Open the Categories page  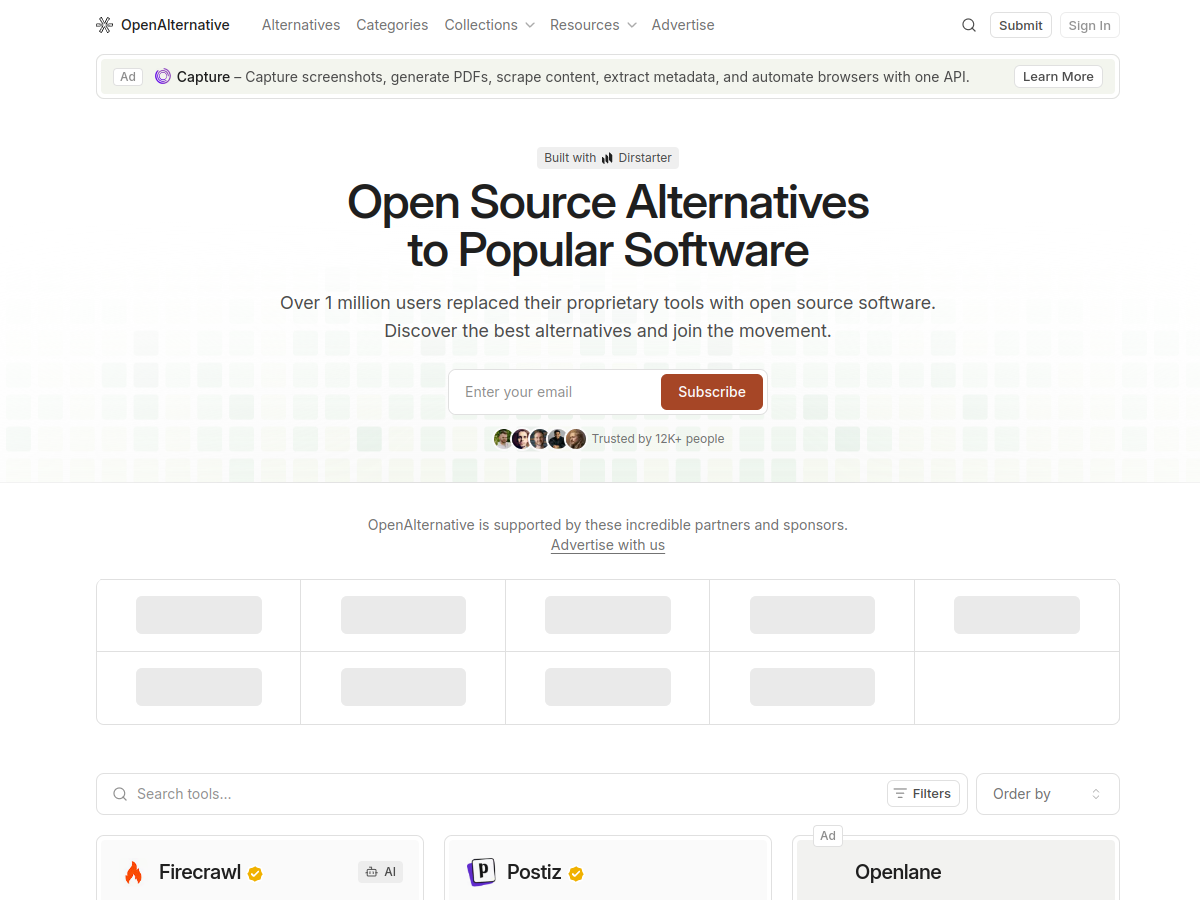click(392, 25)
